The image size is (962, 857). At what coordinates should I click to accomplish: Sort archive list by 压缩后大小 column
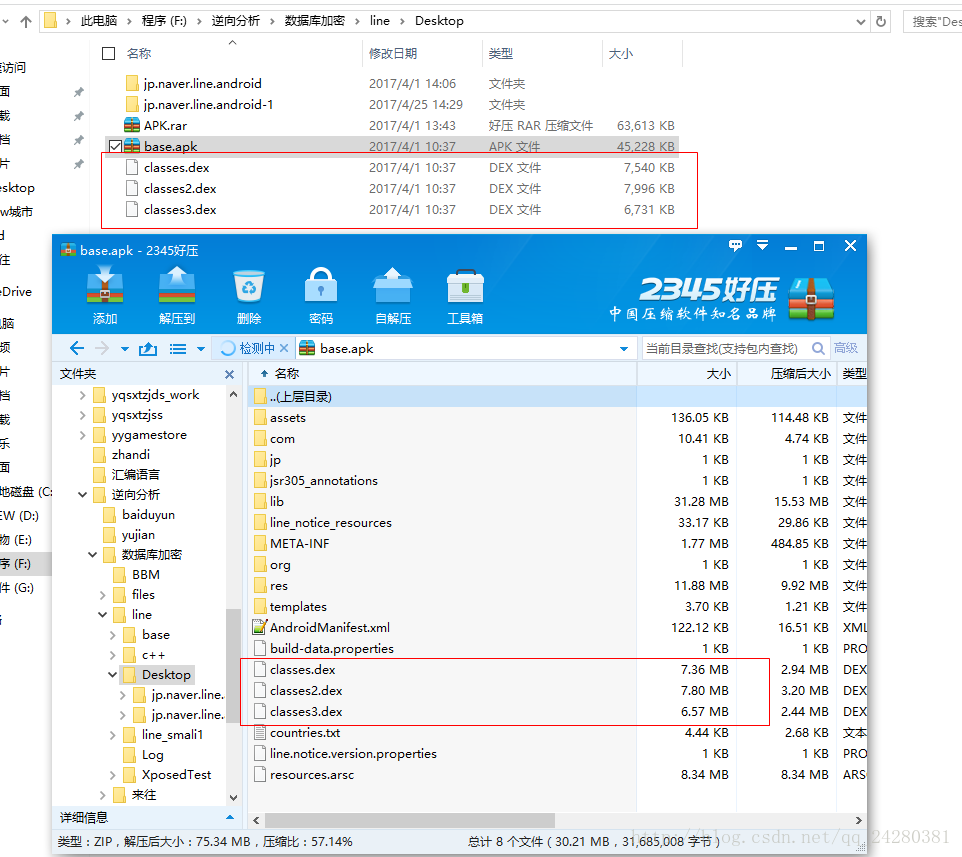click(787, 374)
